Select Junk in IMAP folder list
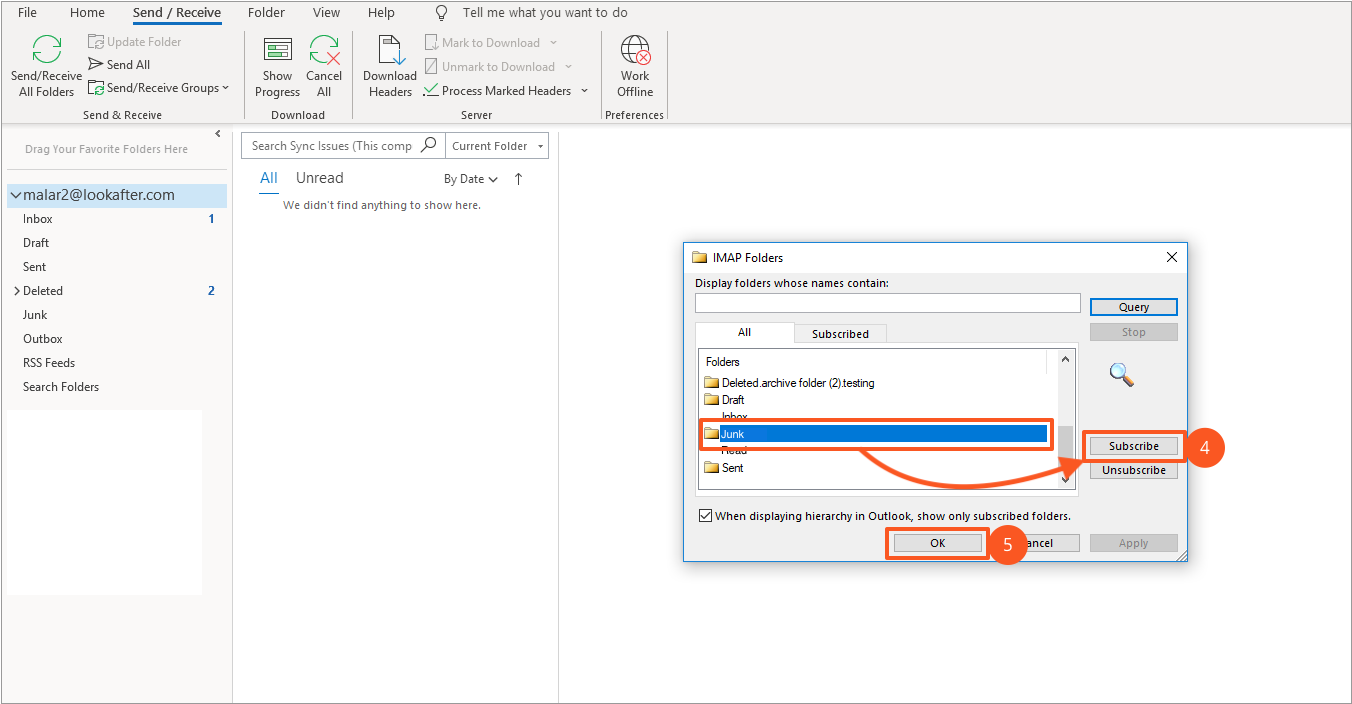Image resolution: width=1352 pixels, height=704 pixels. pyautogui.click(x=875, y=434)
